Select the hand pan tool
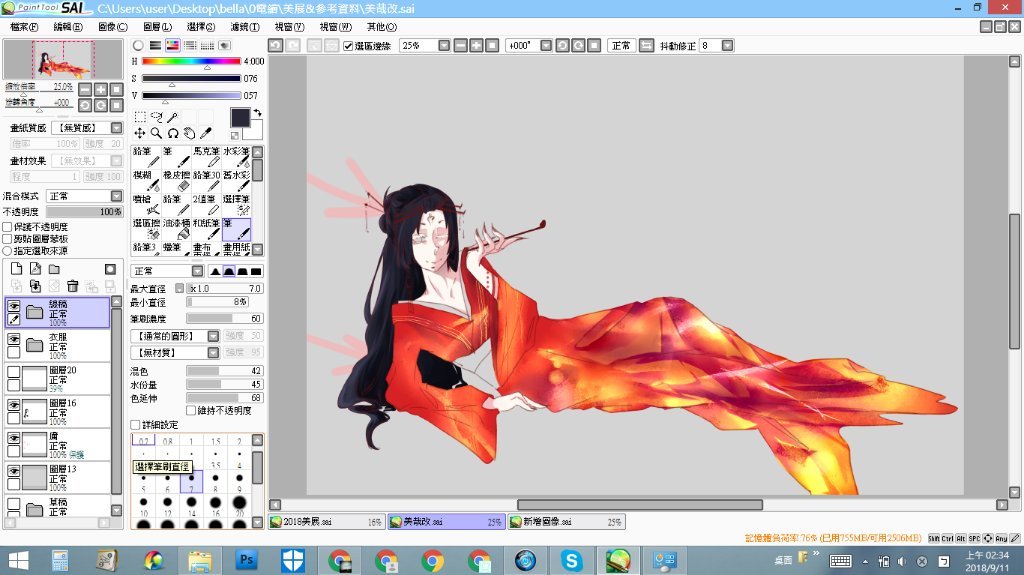The height and width of the screenshot is (575, 1024). 189,133
